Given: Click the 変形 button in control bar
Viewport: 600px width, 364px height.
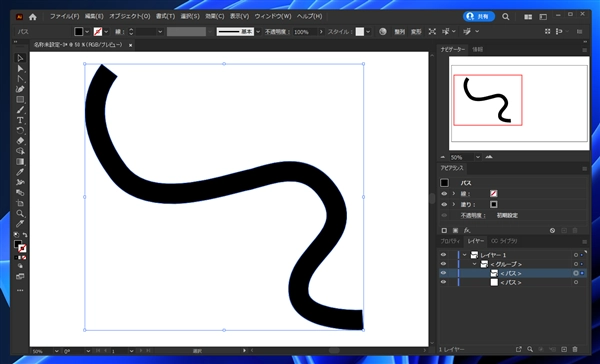Looking at the screenshot, I should [x=416, y=32].
